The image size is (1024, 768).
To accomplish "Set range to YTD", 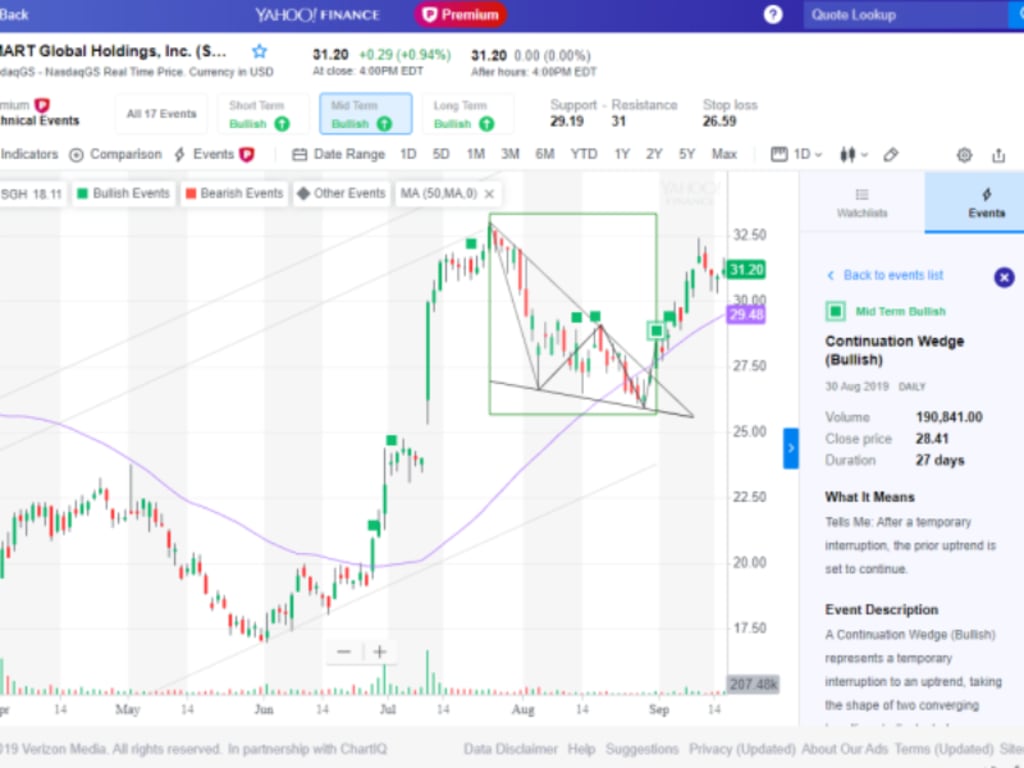I will 584,155.
